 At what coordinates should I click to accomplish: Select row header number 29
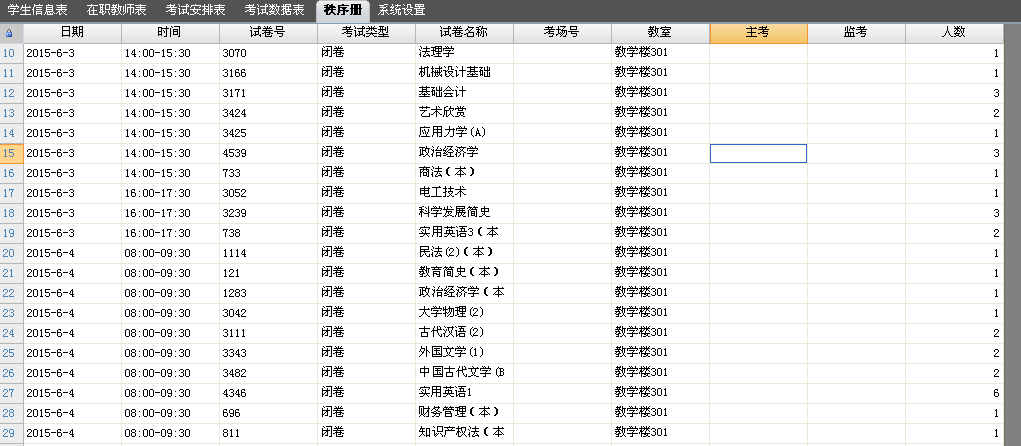click(11, 433)
